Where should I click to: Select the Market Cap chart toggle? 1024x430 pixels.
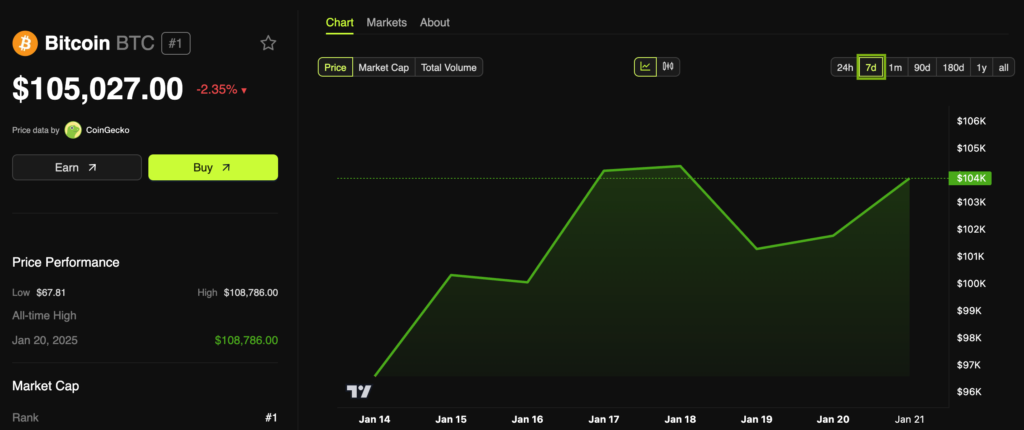click(383, 67)
